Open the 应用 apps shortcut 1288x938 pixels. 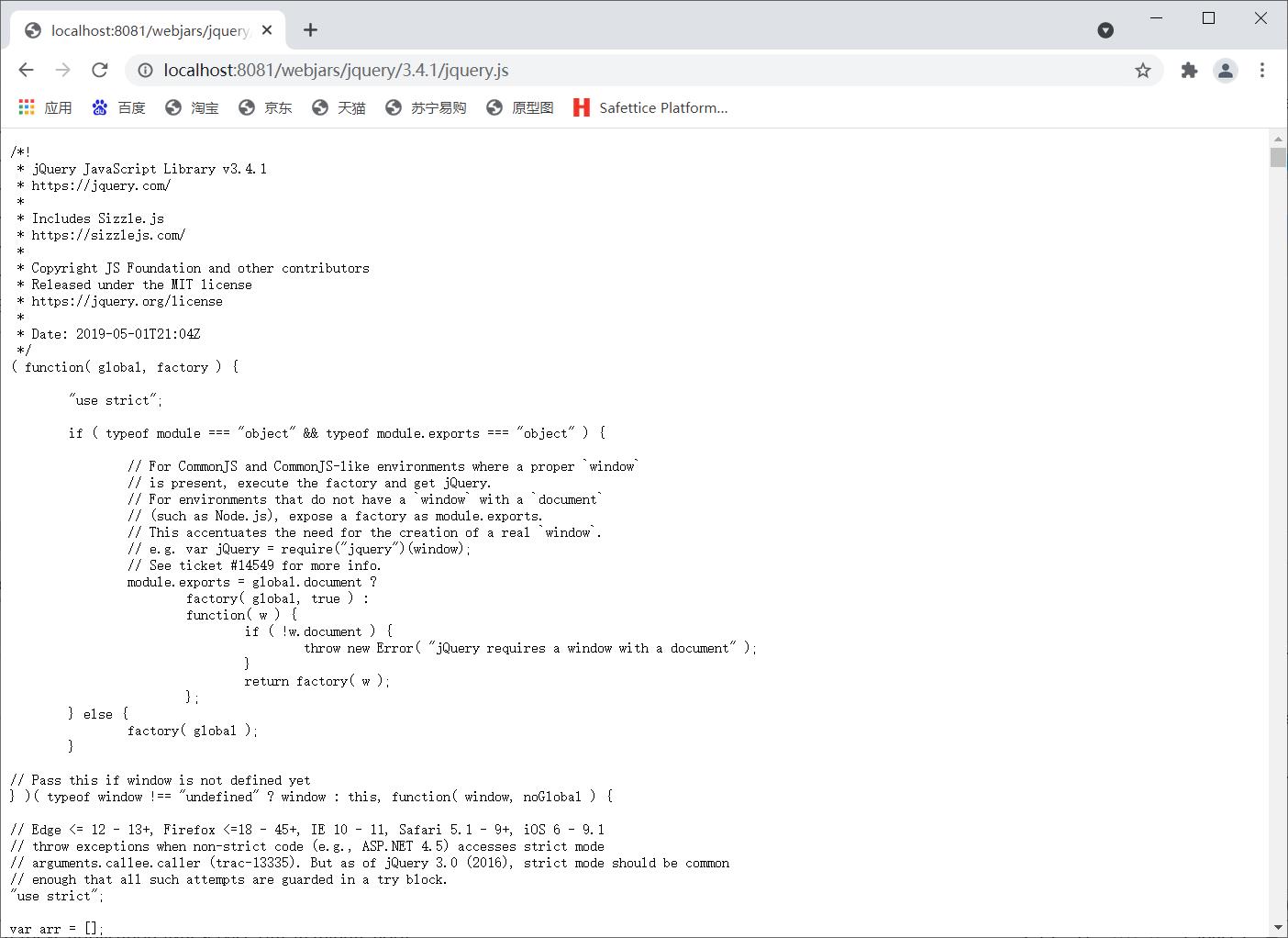pos(46,107)
